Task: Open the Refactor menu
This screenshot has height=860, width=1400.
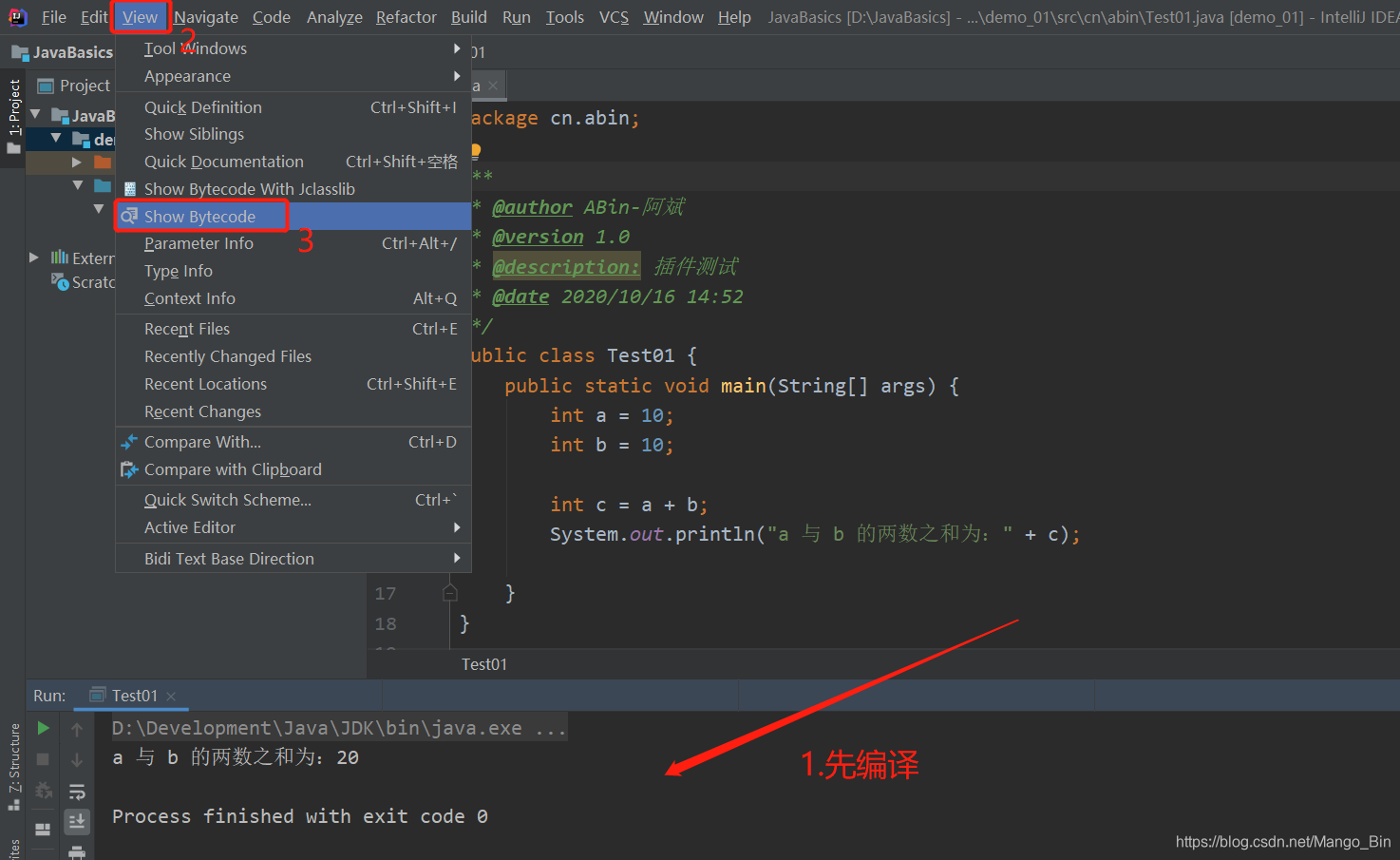Action: pos(407,17)
